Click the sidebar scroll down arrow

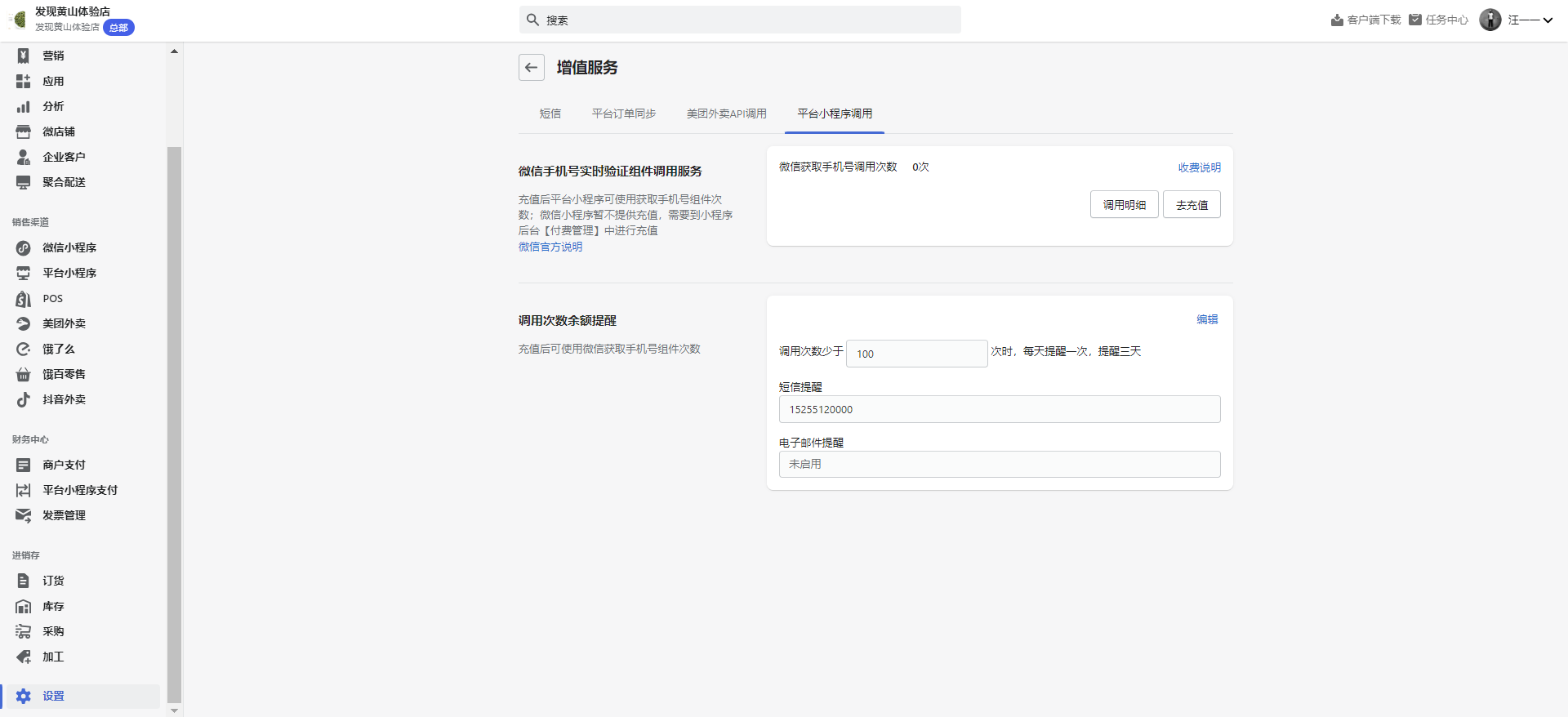pos(174,711)
